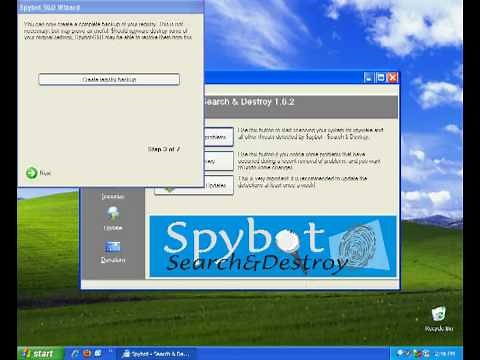Click the third quick launch icon in taskbar
Screen dimensions: 480x360
[98, 353]
